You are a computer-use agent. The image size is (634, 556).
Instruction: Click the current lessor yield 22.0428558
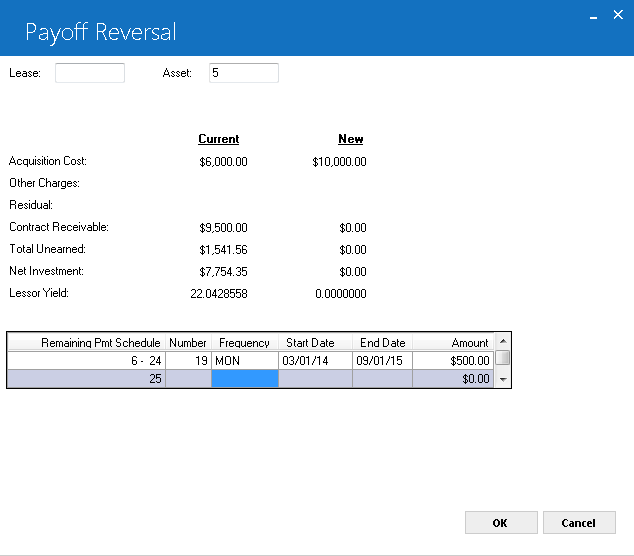(219, 294)
